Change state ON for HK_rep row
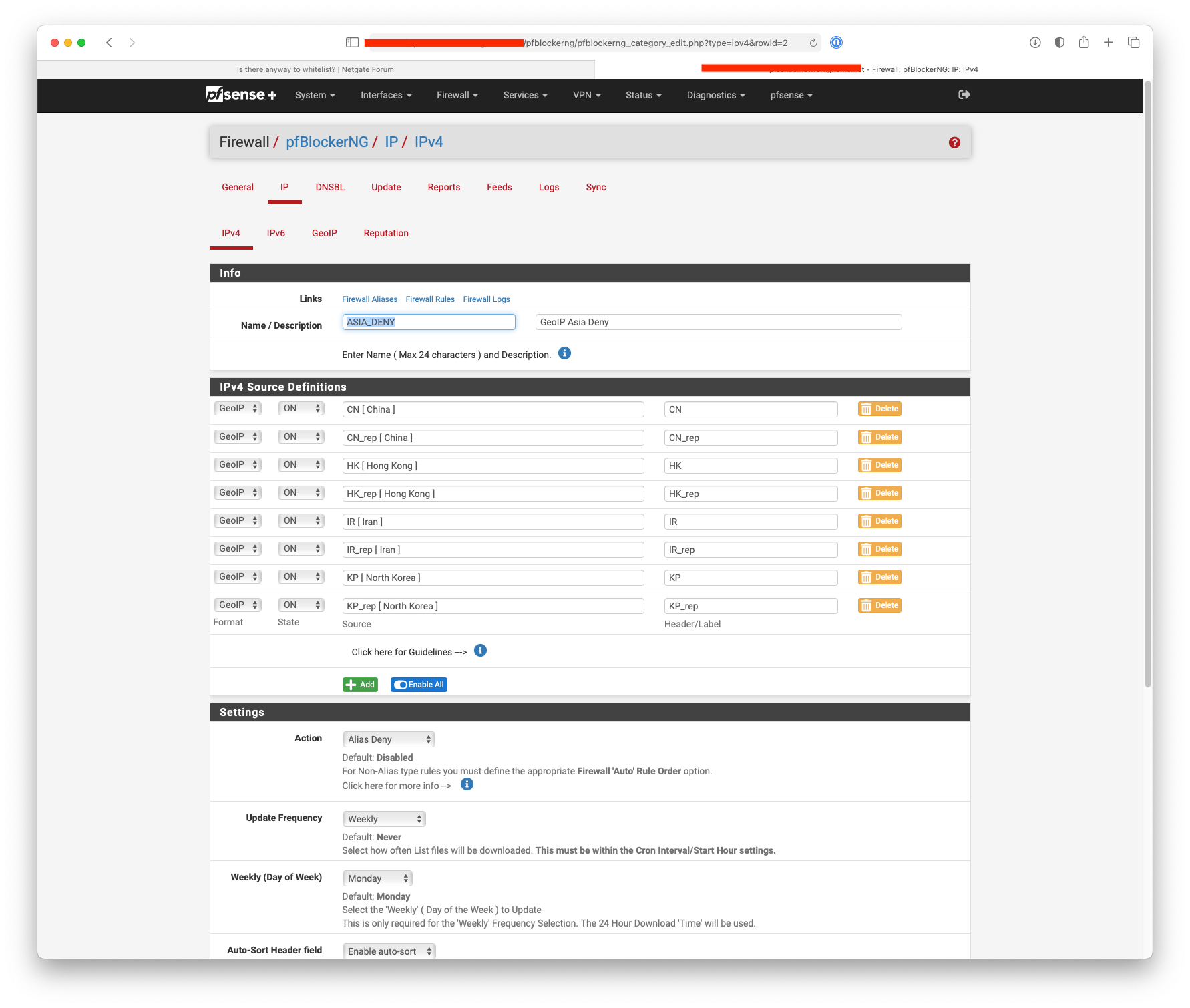Image resolution: width=1190 pixels, height=1008 pixels. (x=301, y=493)
